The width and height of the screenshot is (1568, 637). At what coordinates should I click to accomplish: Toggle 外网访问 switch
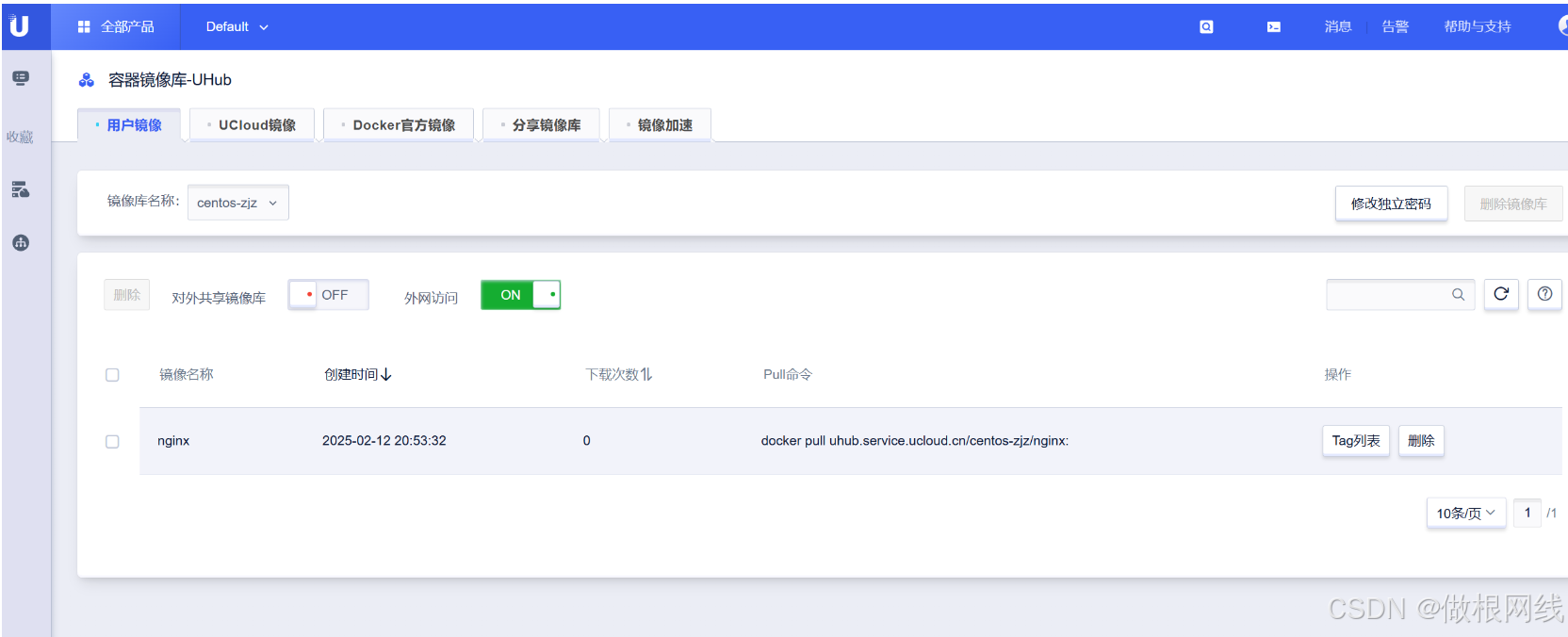click(521, 295)
